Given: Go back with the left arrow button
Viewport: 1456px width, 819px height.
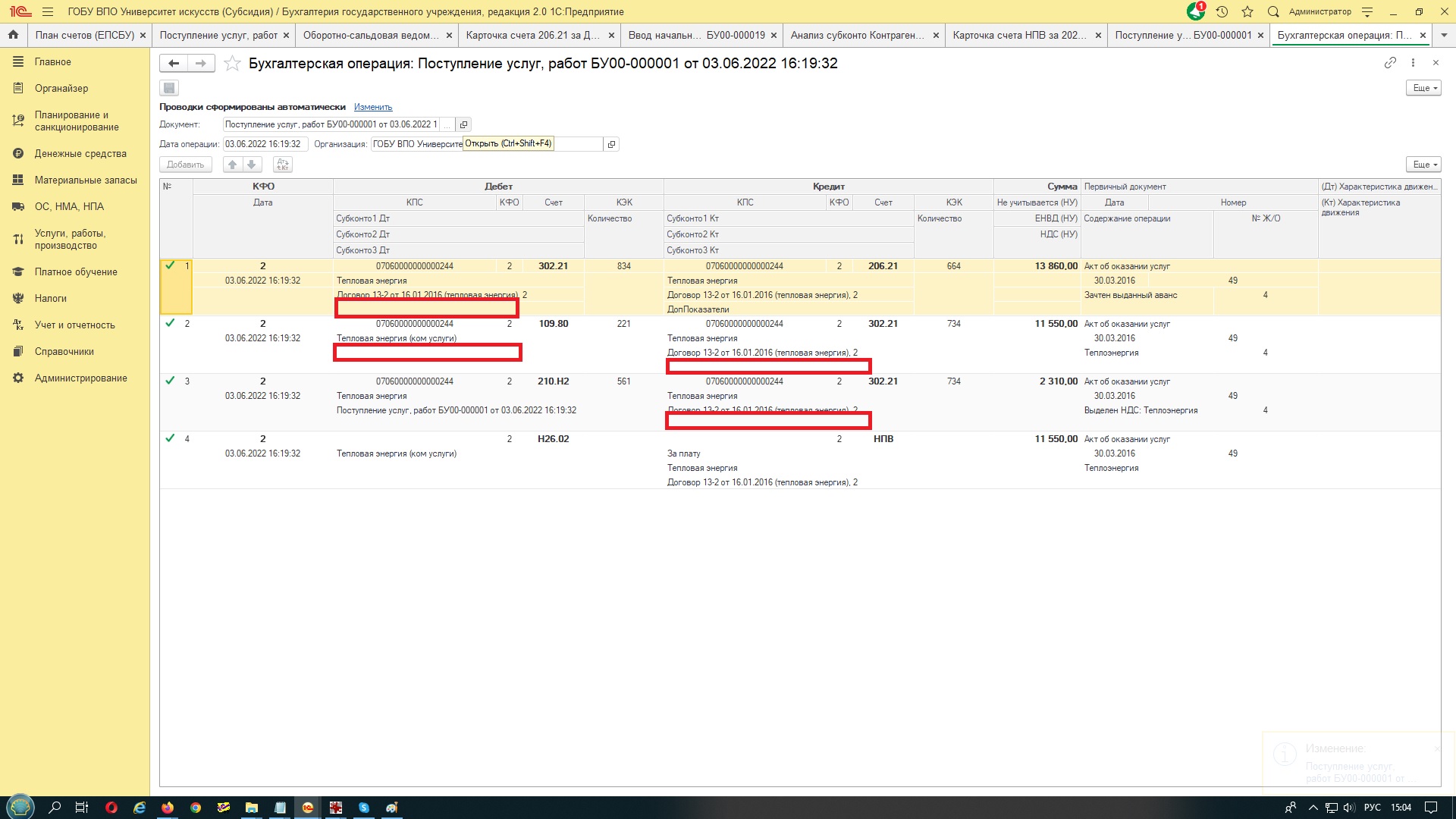Looking at the screenshot, I should point(174,64).
